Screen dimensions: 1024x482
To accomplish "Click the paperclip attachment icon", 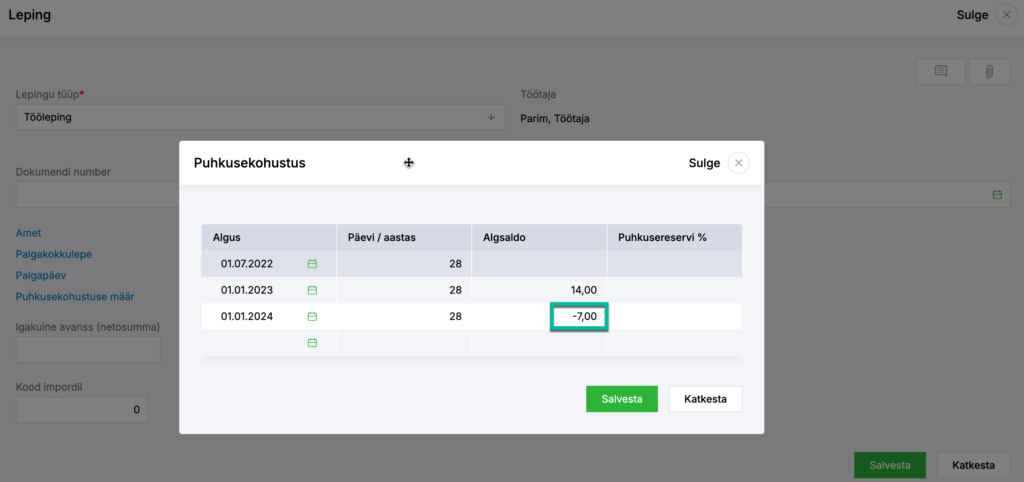I will (x=989, y=72).
